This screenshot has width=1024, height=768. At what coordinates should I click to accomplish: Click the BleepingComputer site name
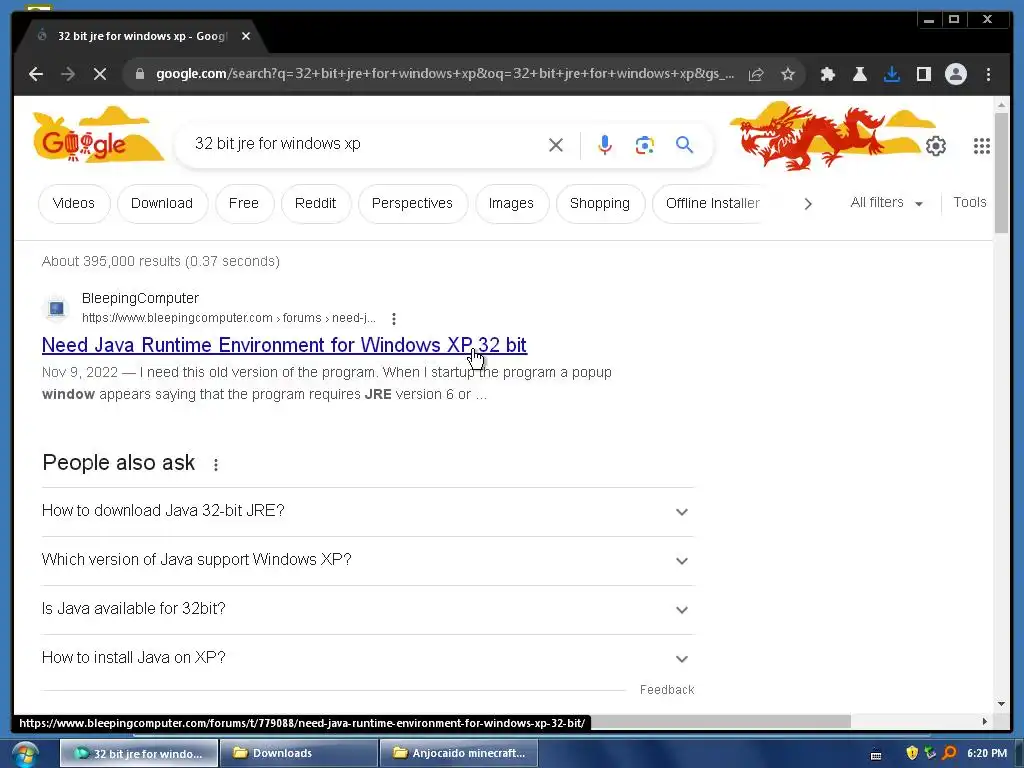(140, 298)
